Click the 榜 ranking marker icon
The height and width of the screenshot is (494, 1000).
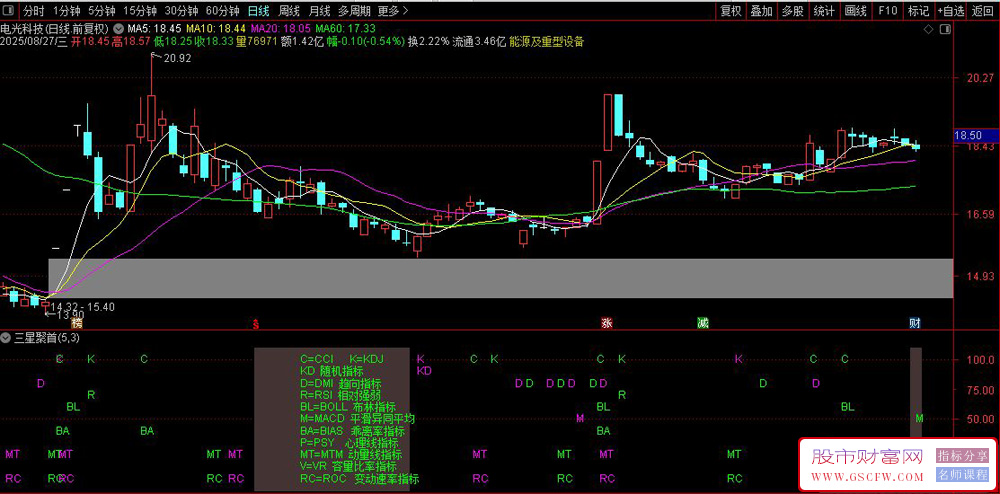tap(77, 323)
